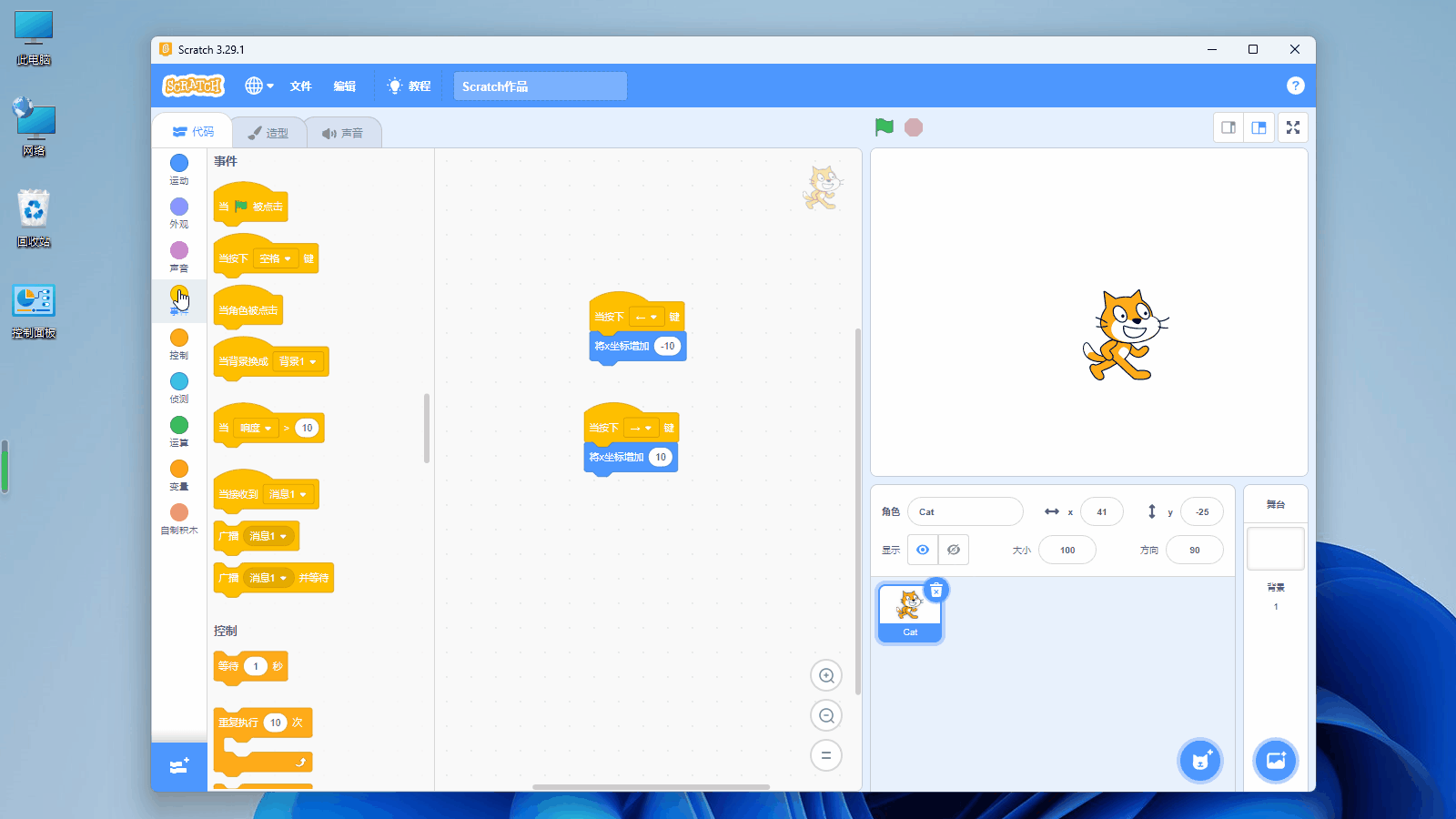This screenshot has width=1456, height=819.
Task: Switch to the 代码 tab
Action: pyautogui.click(x=193, y=132)
